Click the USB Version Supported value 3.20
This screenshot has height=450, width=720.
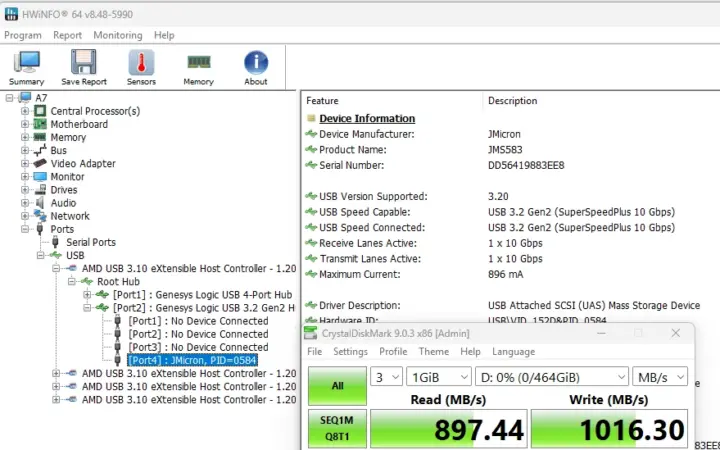498,197
